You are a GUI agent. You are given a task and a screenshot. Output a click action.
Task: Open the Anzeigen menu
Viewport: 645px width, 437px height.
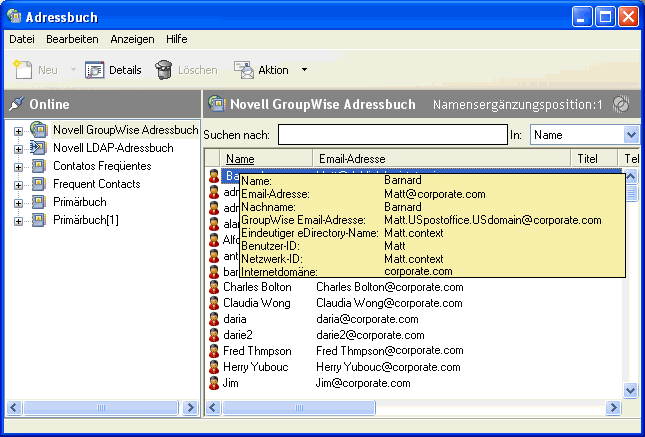(x=132, y=39)
